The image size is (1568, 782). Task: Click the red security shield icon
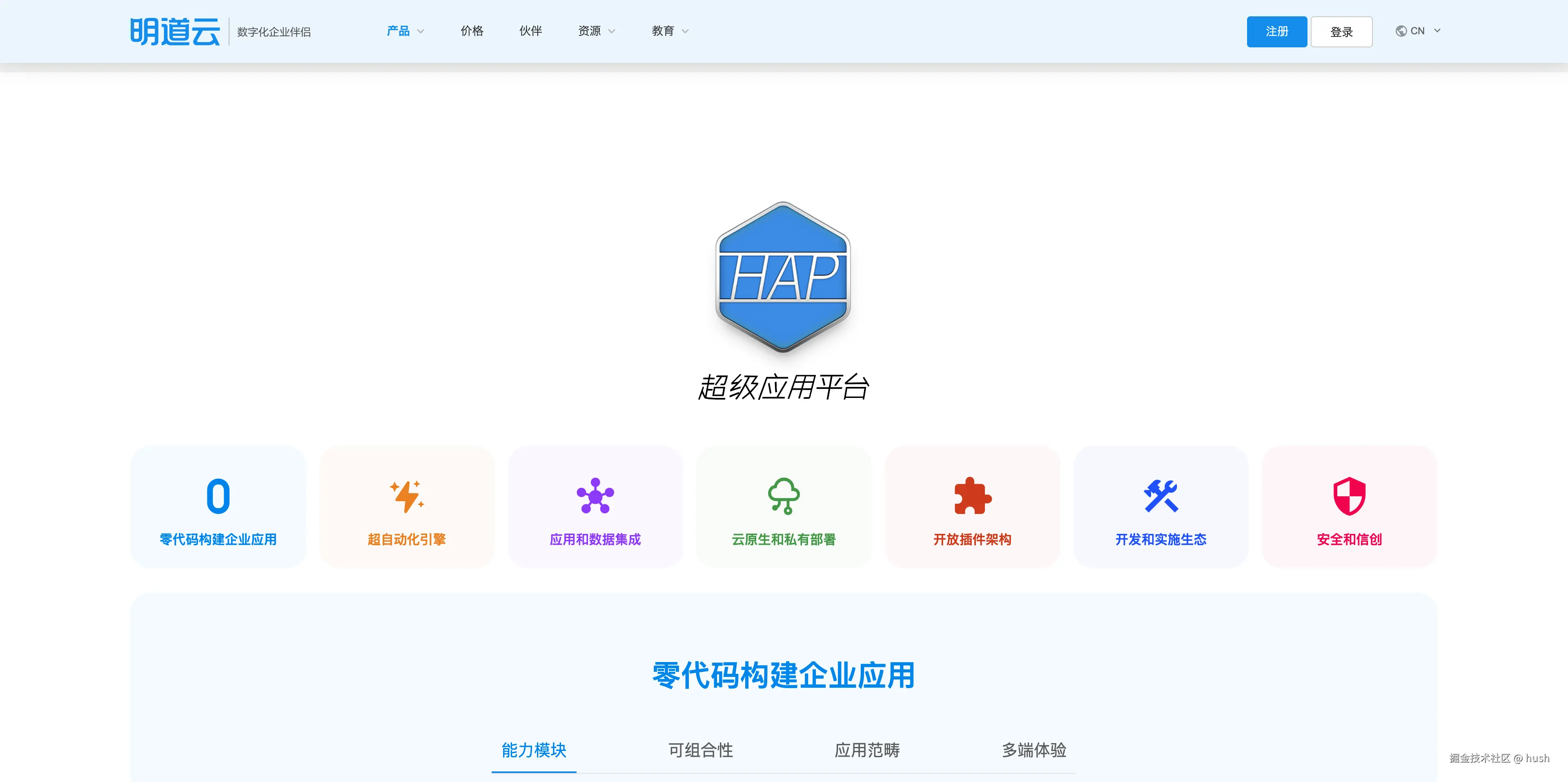coord(1350,496)
